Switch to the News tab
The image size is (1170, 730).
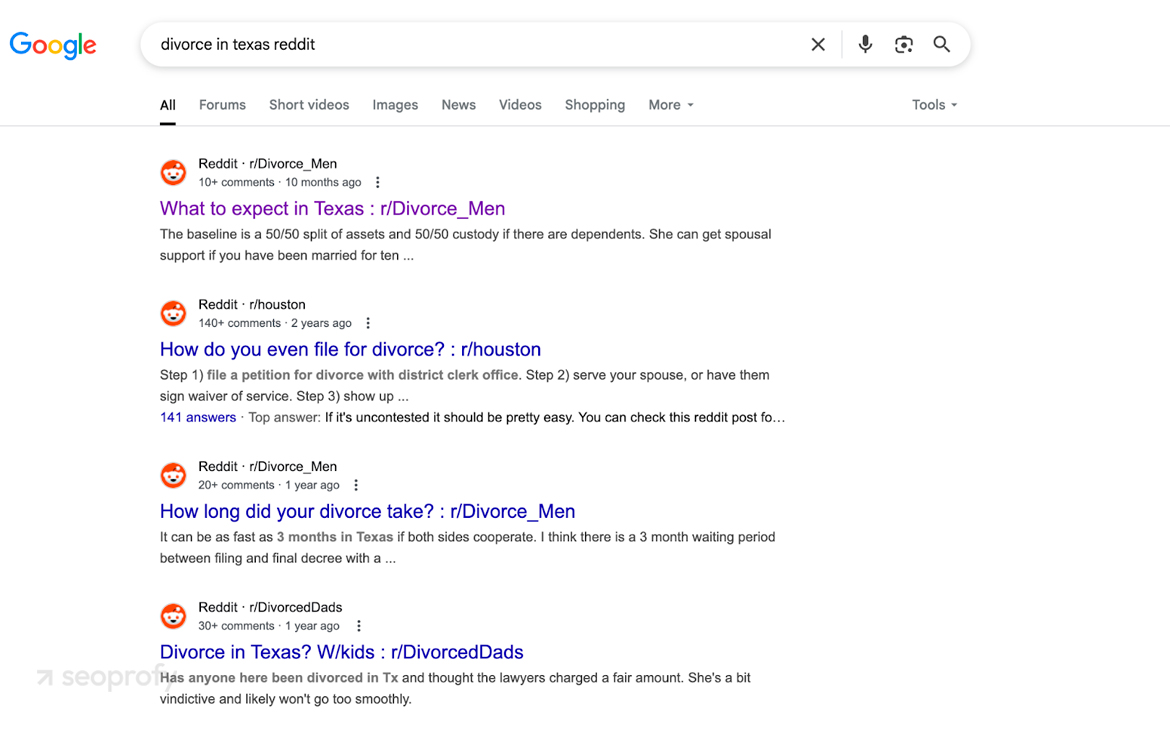coord(458,105)
